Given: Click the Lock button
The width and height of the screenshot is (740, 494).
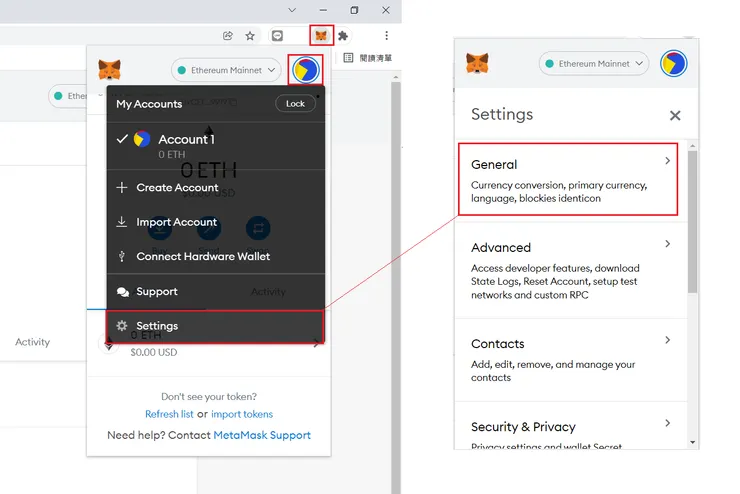Looking at the screenshot, I should pyautogui.click(x=295, y=104).
